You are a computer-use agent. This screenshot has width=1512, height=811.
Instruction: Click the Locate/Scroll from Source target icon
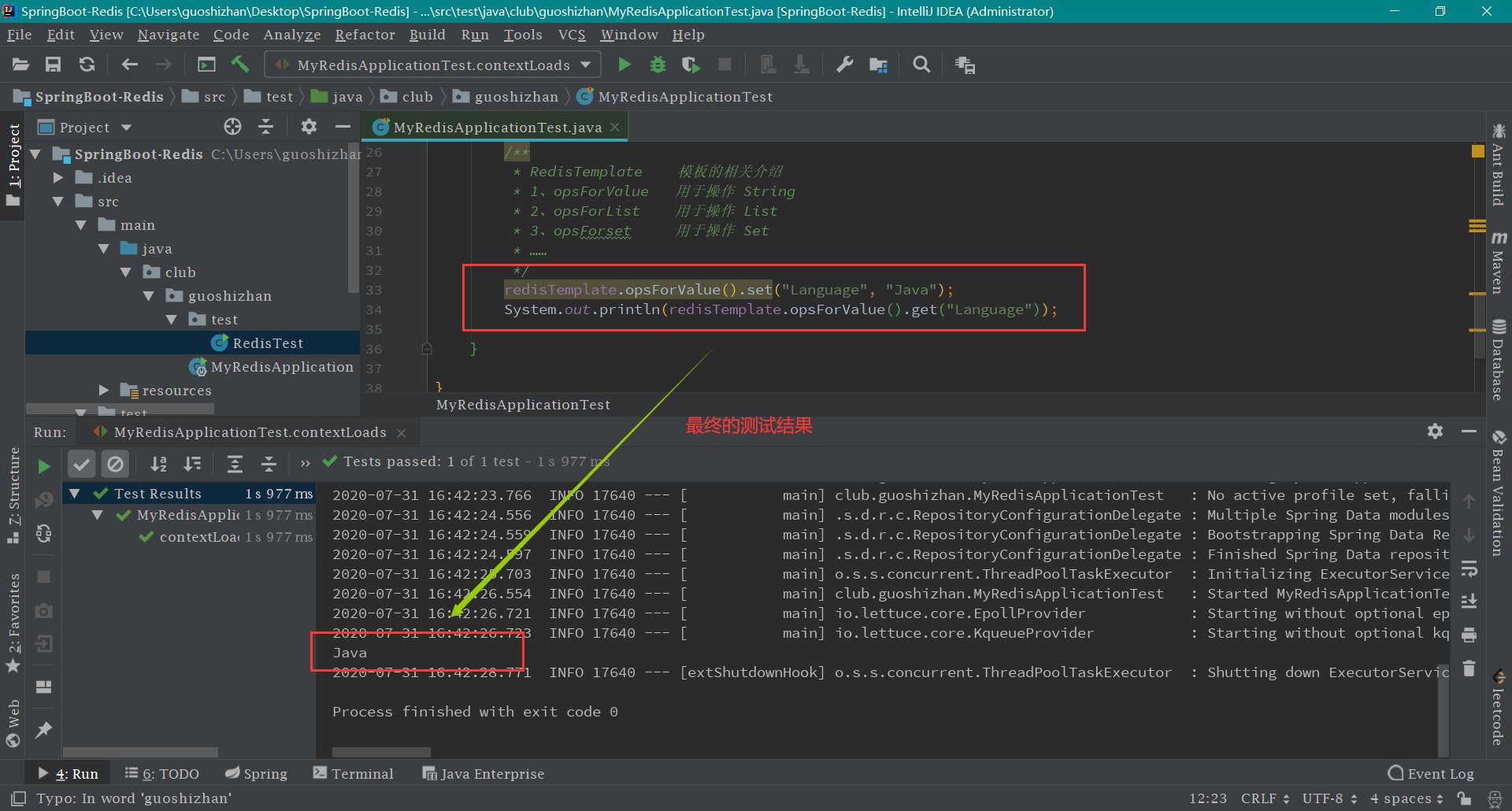[x=232, y=127]
